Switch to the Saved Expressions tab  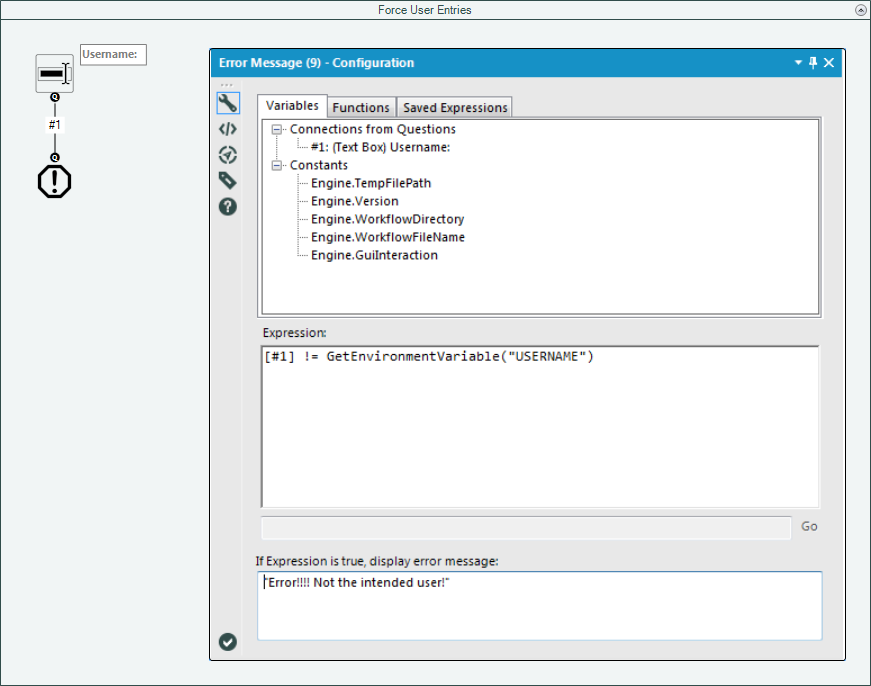click(455, 108)
